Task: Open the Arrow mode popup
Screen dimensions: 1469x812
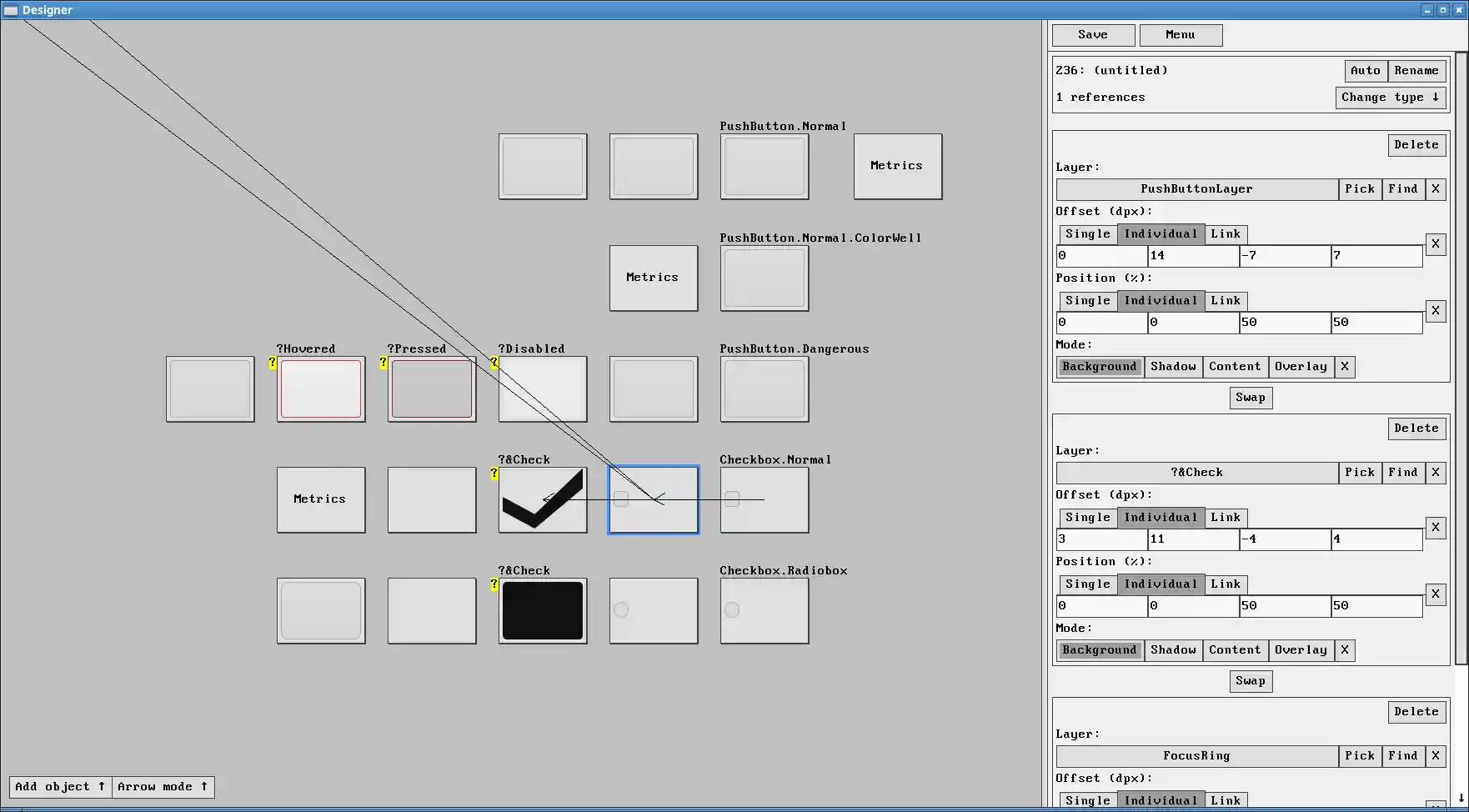Action: [x=162, y=786]
